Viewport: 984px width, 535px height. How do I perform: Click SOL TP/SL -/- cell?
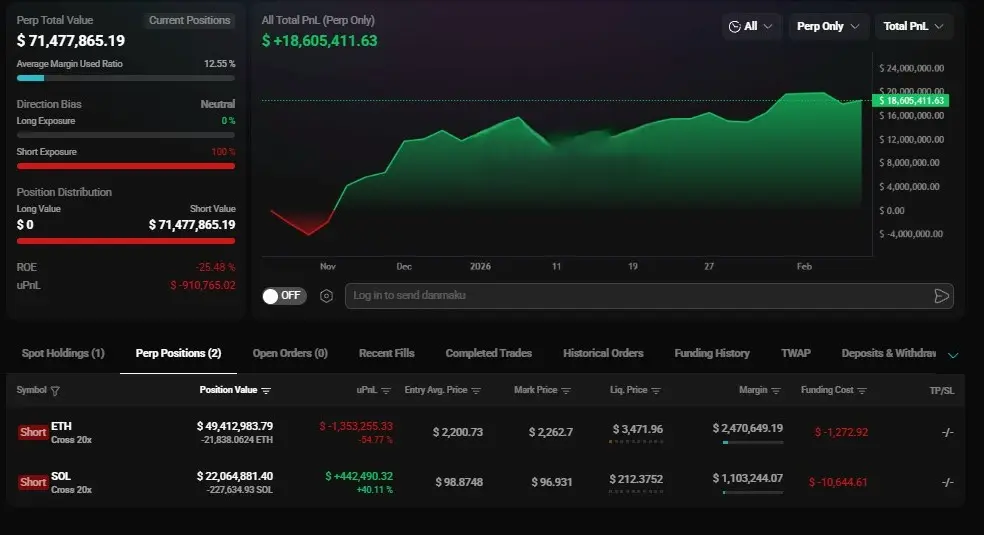[948, 482]
